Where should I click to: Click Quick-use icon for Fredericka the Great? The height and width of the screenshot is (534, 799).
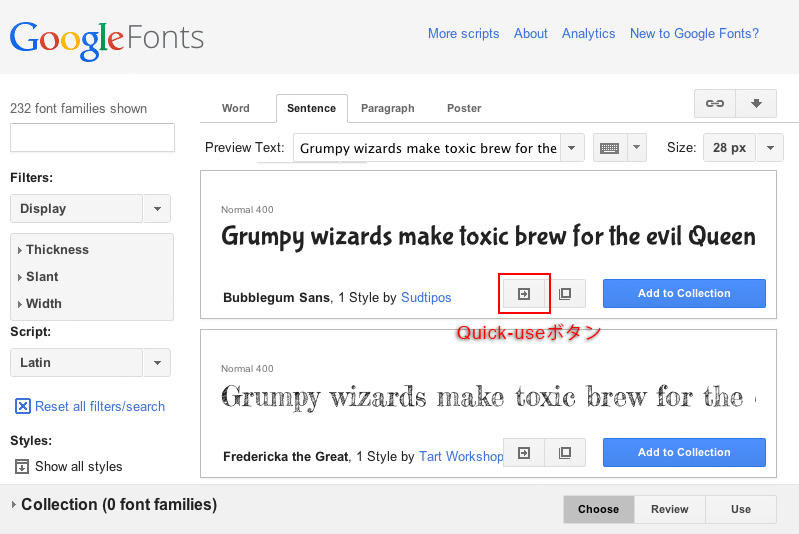pyautogui.click(x=524, y=452)
